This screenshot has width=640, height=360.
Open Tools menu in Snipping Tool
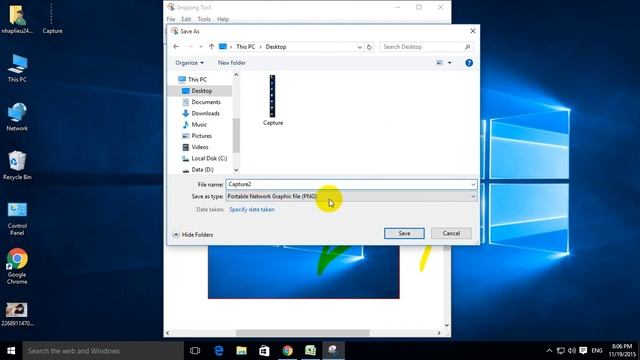pos(204,19)
